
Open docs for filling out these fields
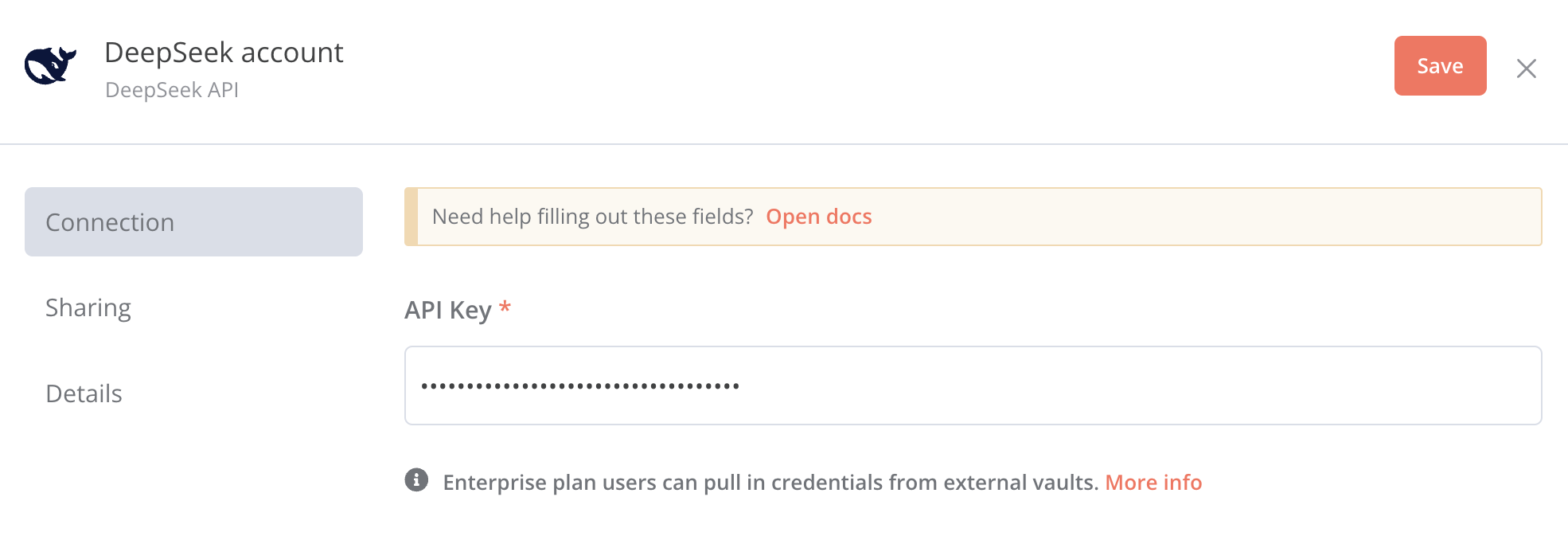point(818,216)
